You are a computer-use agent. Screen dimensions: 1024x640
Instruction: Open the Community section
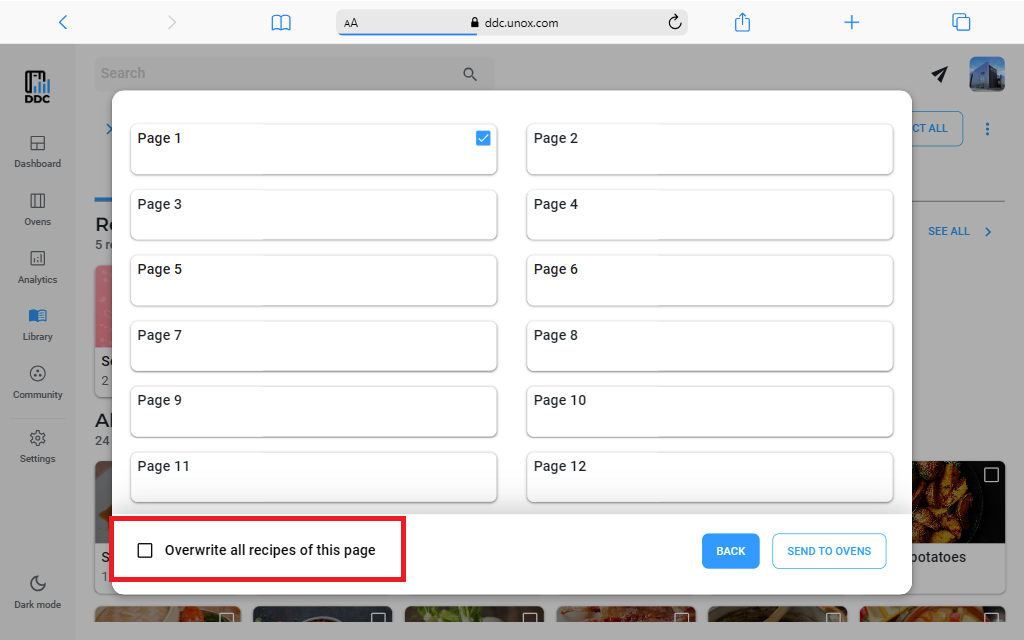click(x=37, y=382)
